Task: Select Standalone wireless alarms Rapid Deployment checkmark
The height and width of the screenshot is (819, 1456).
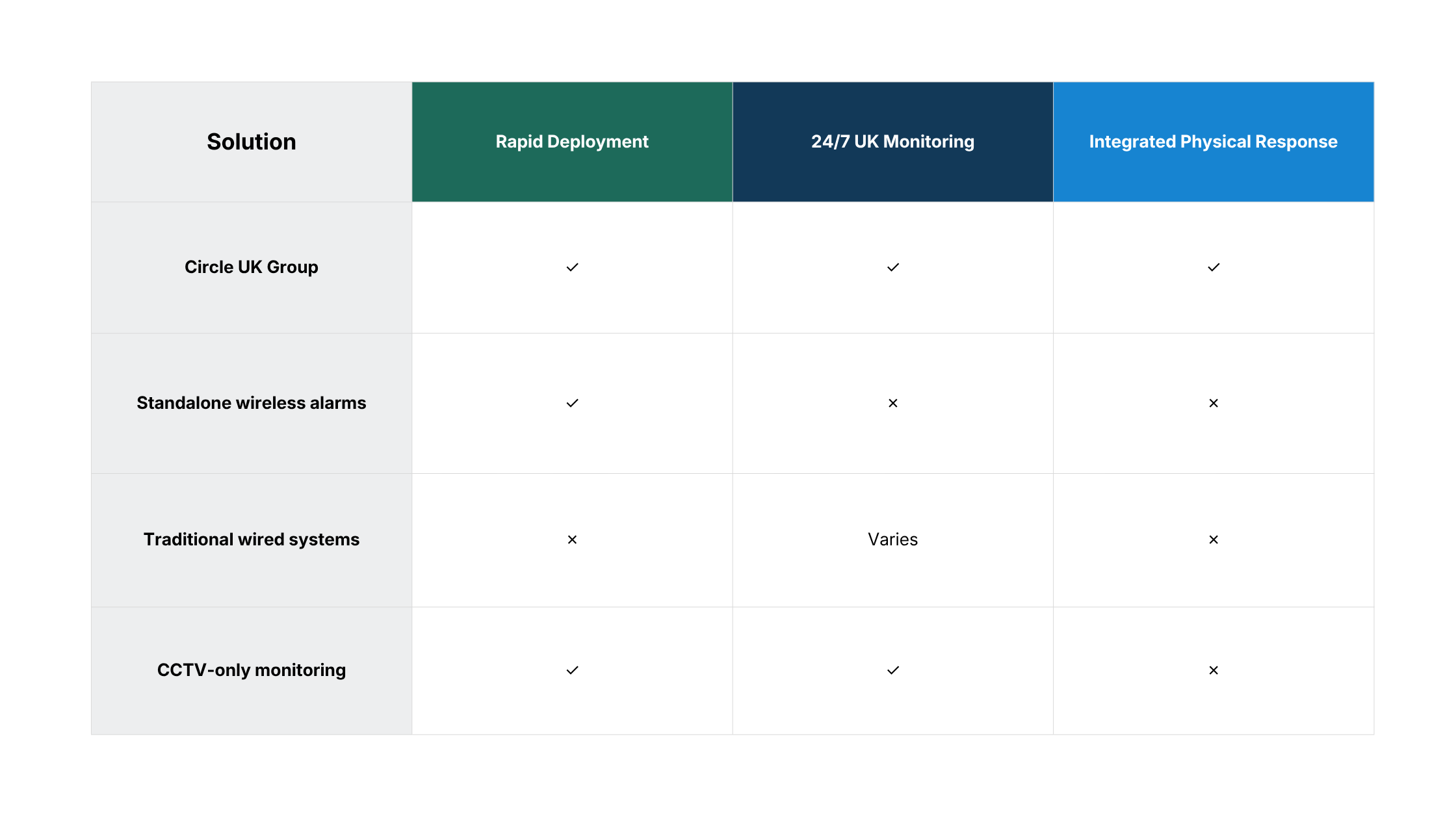Action: 572,403
